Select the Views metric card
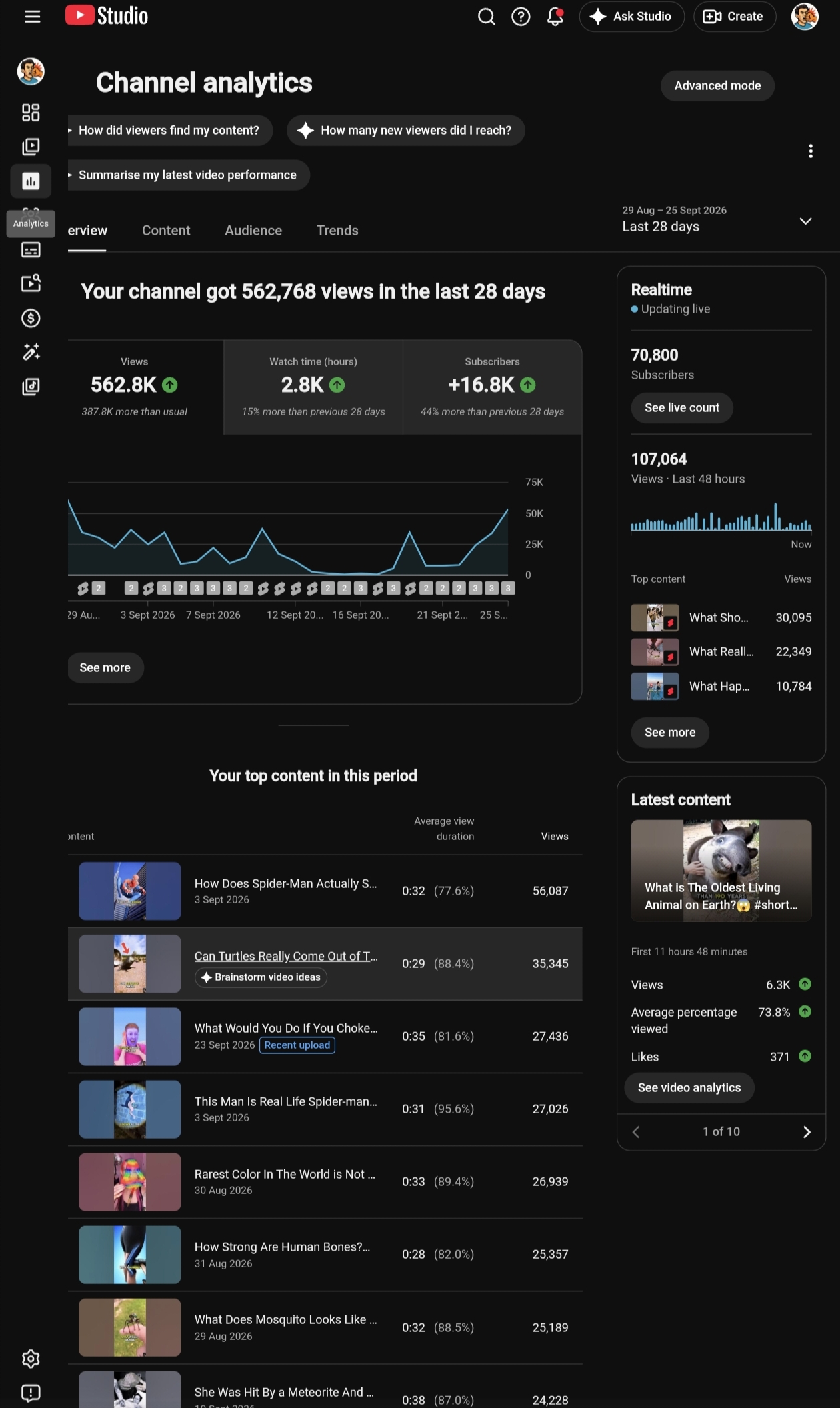This screenshot has width=840, height=1408. pos(145,387)
